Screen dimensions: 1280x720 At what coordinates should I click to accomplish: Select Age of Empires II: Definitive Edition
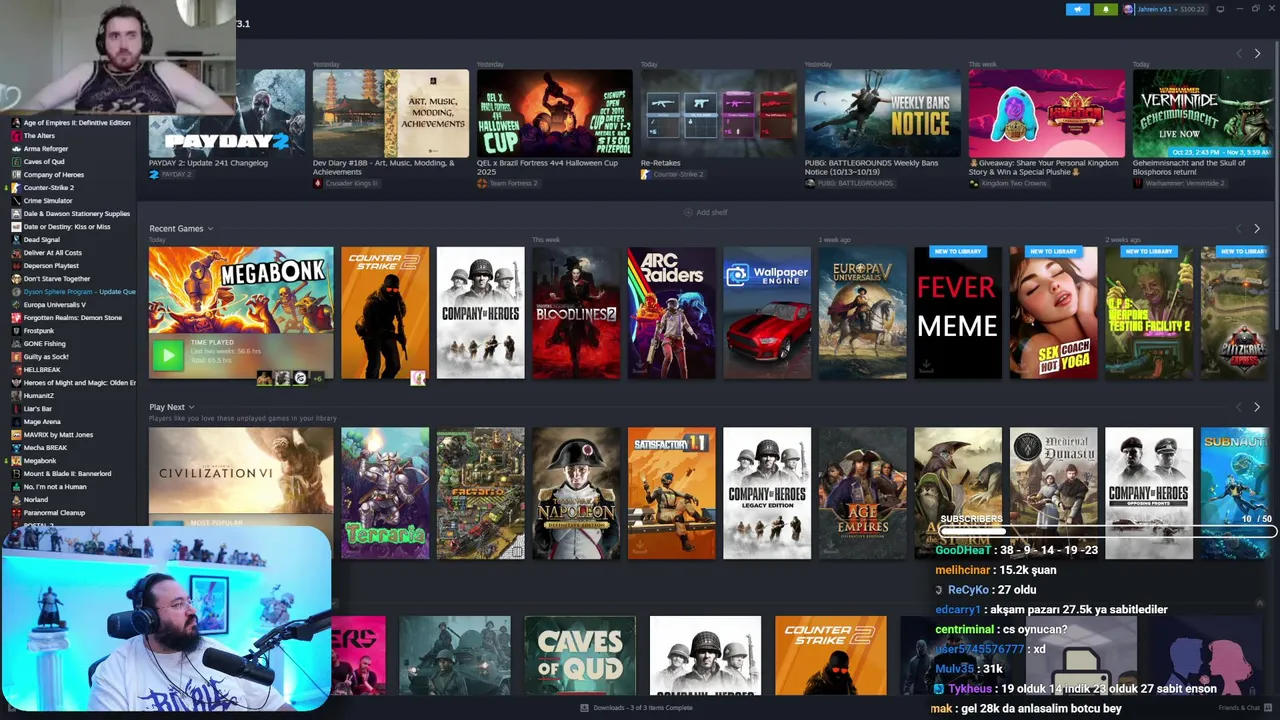pyautogui.click(x=77, y=123)
